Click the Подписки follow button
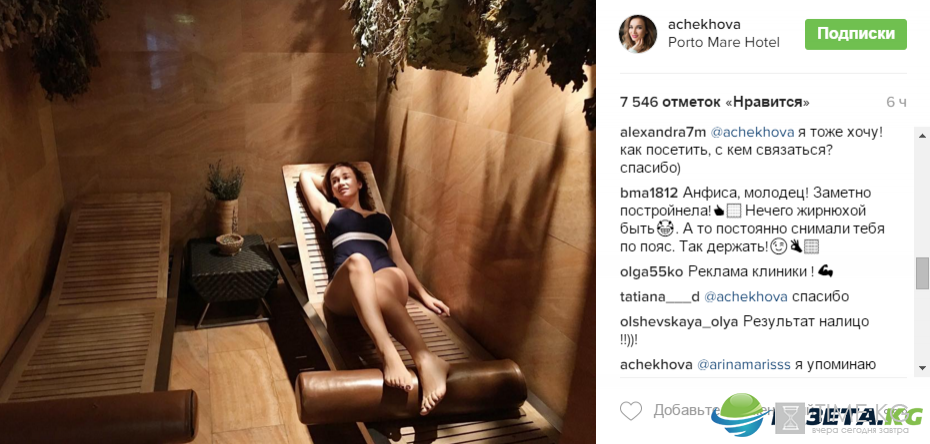Image resolution: width=930 pixels, height=444 pixels. [855, 34]
